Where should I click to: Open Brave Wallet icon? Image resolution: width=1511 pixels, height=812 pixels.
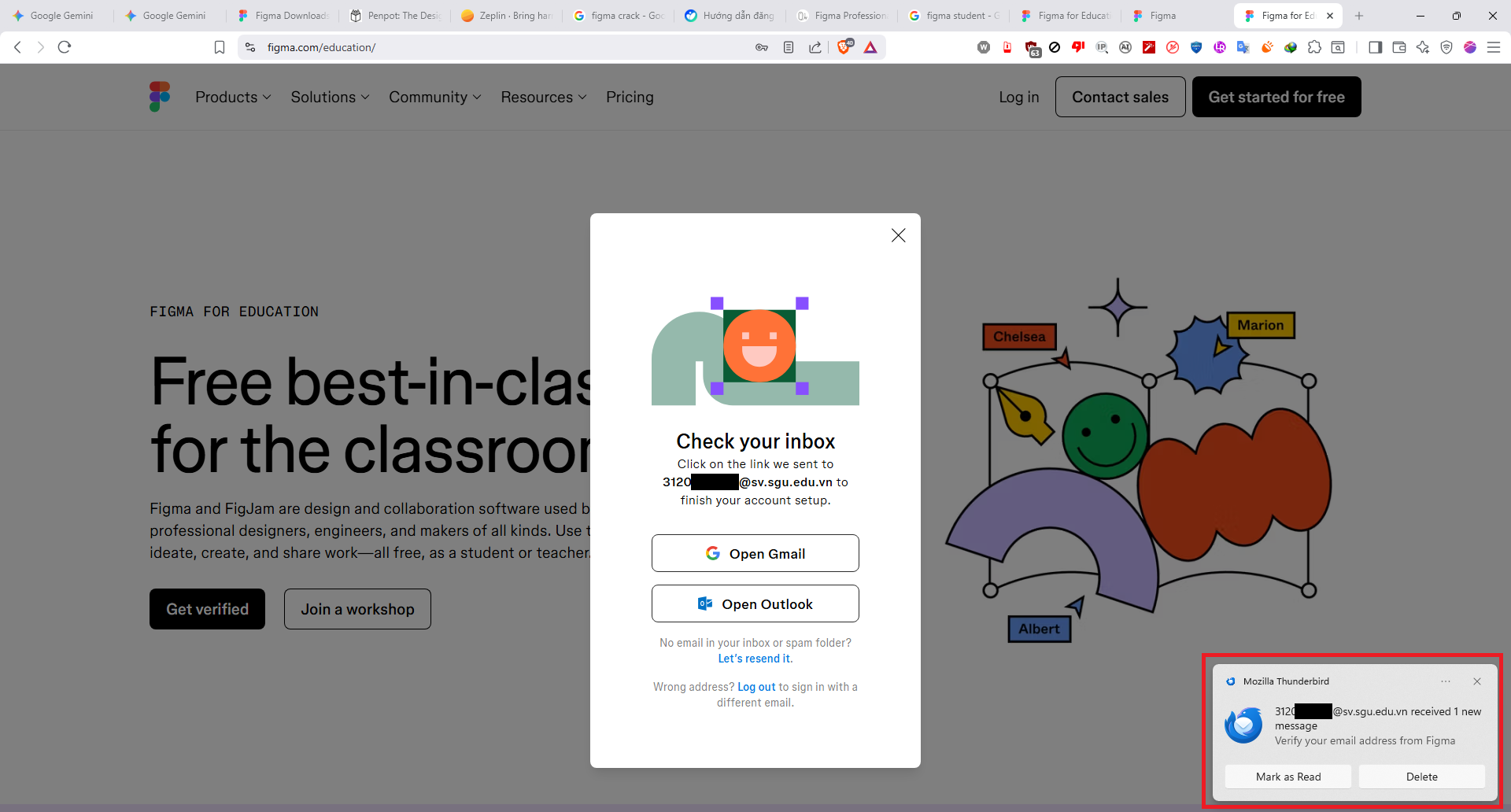(x=1398, y=47)
